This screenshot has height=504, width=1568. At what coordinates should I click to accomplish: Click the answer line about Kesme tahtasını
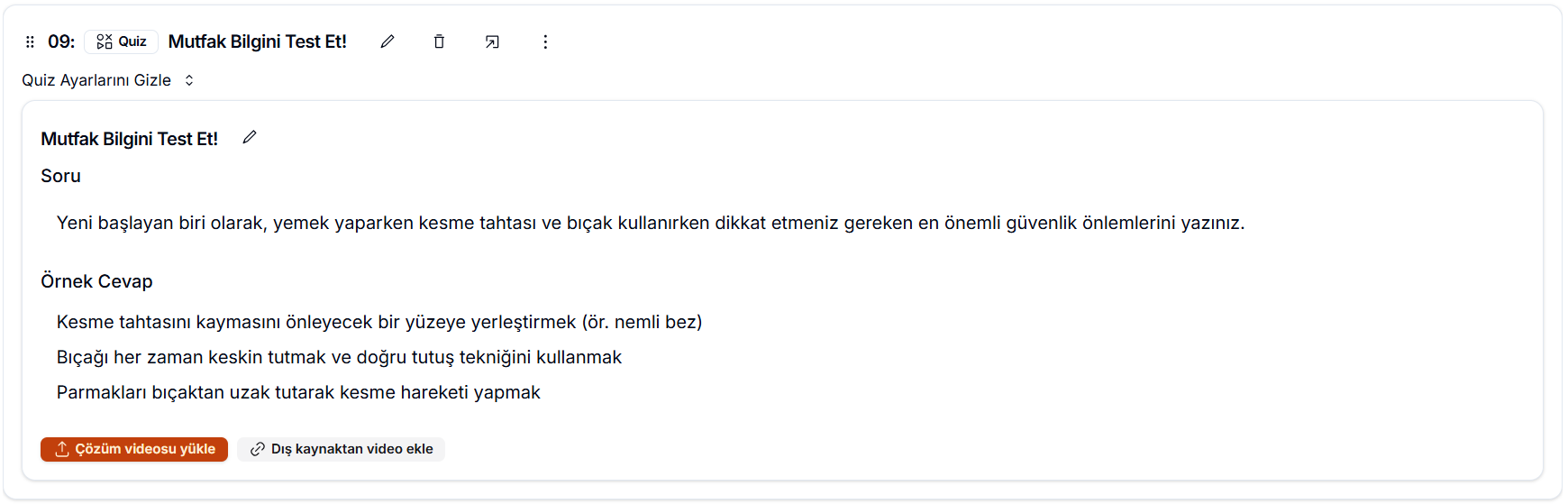click(378, 322)
